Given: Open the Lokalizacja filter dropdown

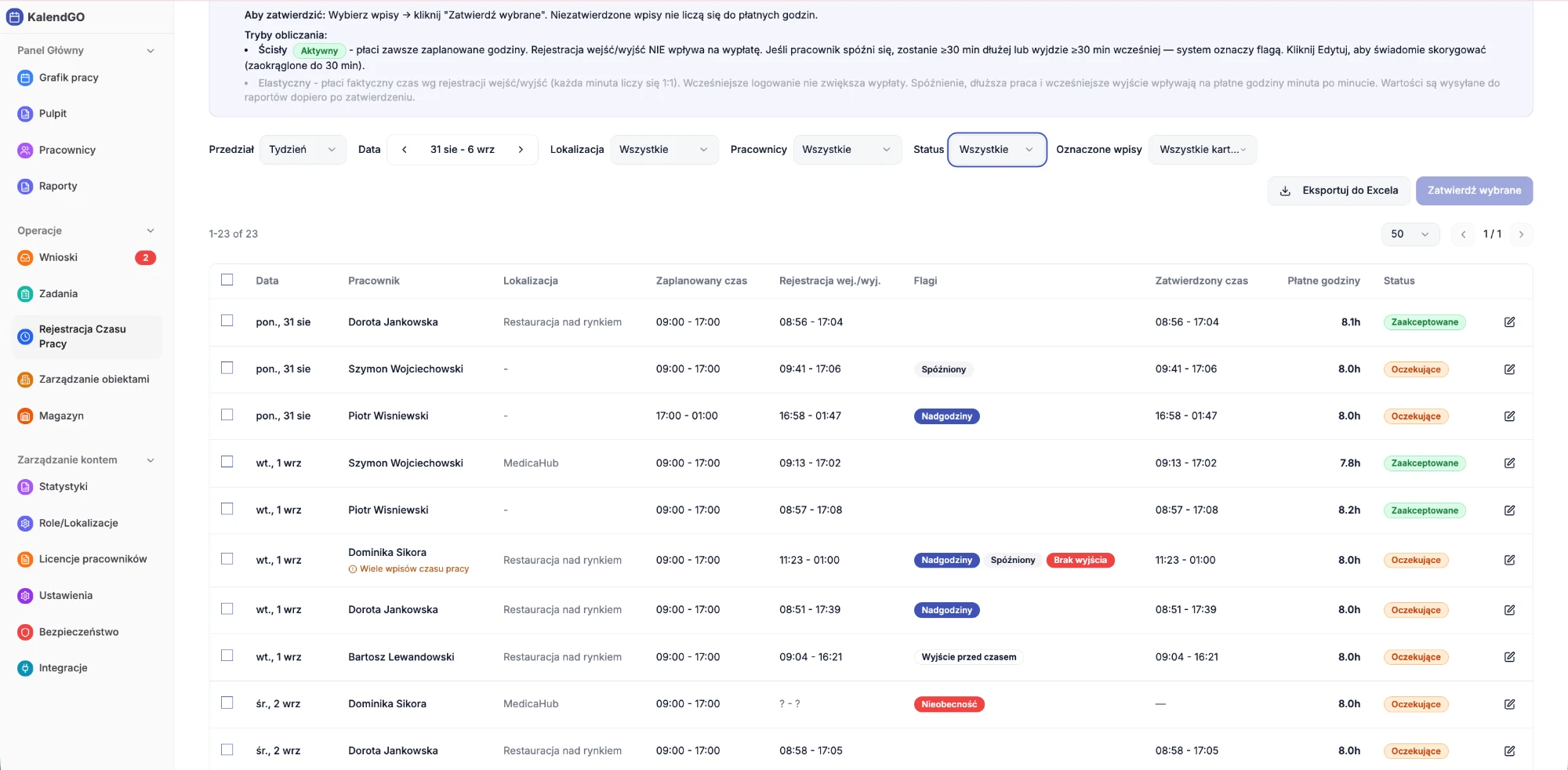Looking at the screenshot, I should (664, 150).
